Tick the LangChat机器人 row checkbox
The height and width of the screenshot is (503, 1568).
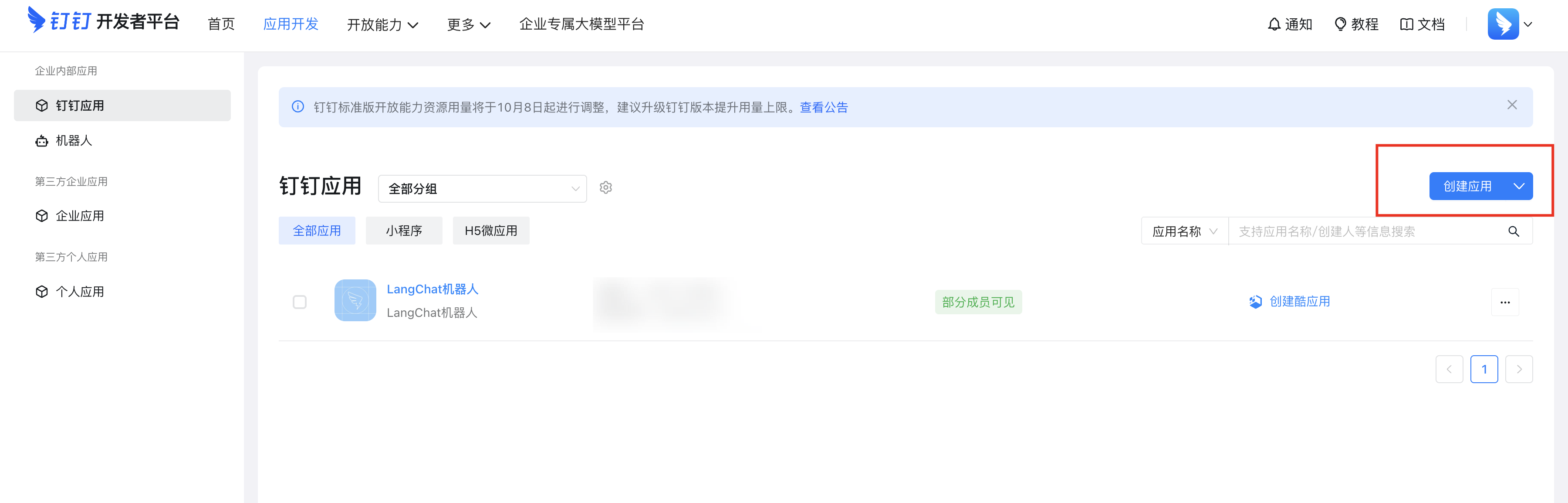pyautogui.click(x=300, y=302)
